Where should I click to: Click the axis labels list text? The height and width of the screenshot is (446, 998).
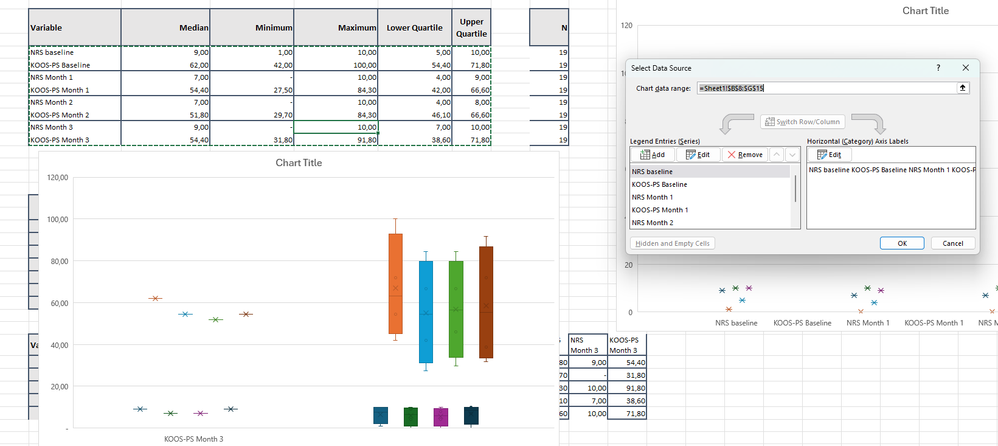pos(891,170)
